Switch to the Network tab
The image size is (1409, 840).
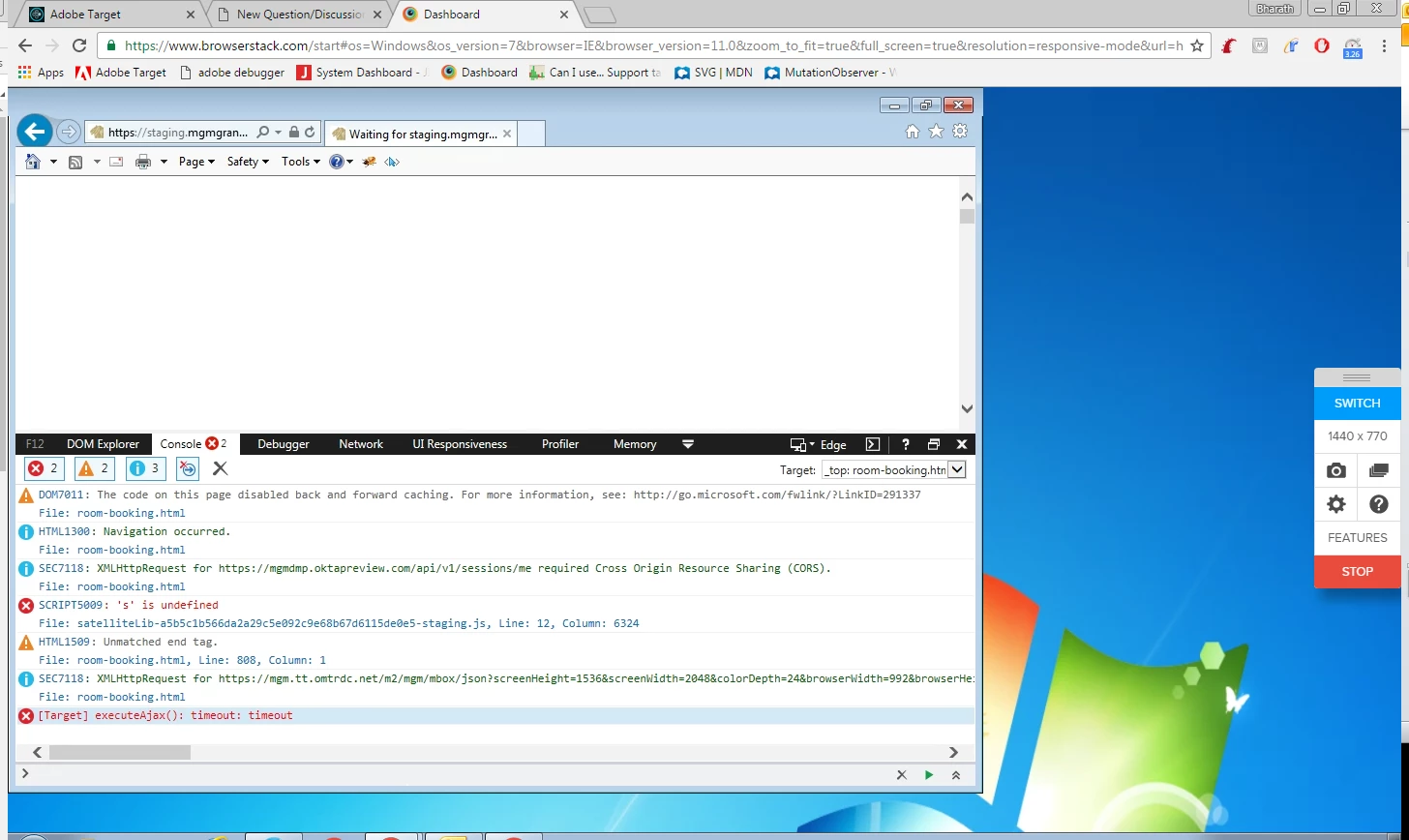coord(361,444)
